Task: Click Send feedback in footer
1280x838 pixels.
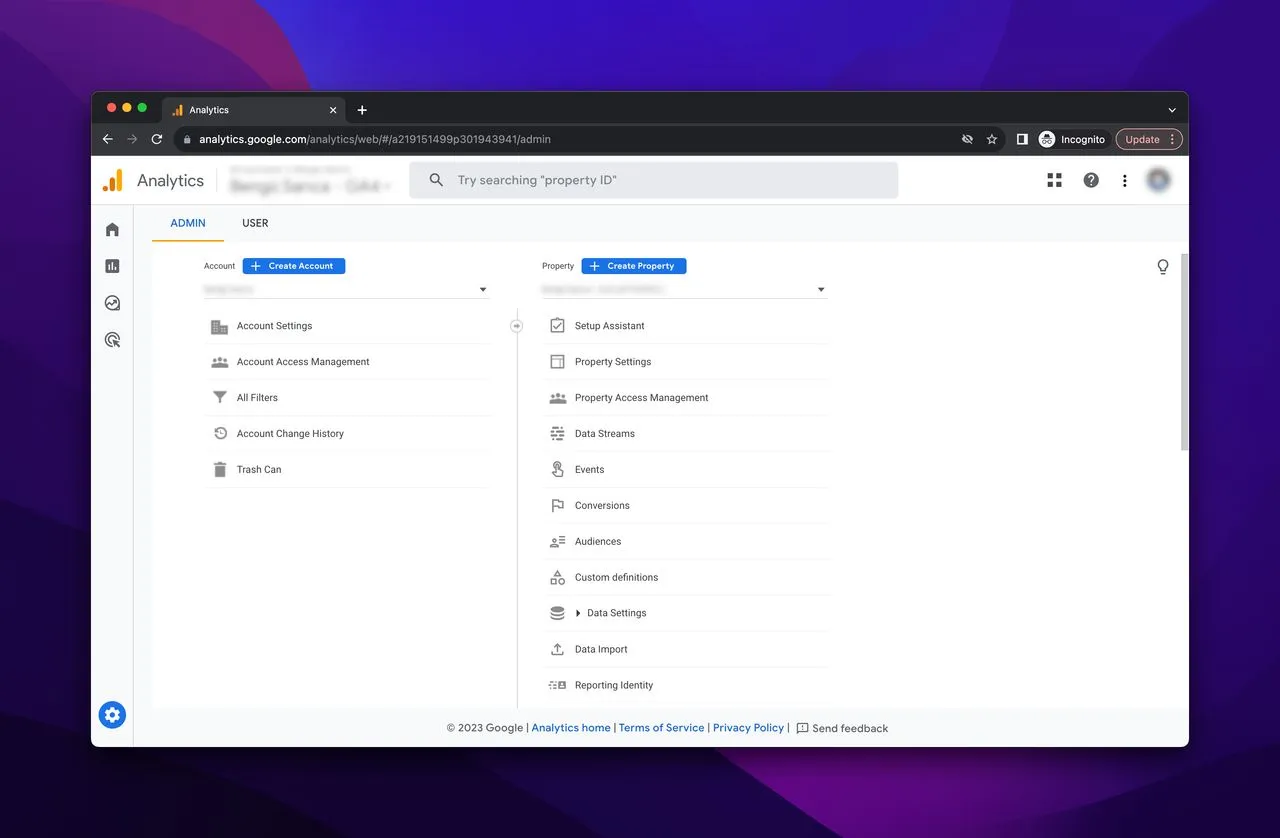Action: click(842, 728)
